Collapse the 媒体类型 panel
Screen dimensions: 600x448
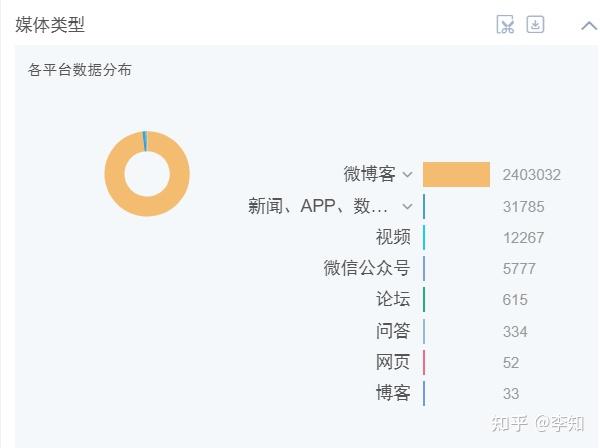[x=588, y=25]
